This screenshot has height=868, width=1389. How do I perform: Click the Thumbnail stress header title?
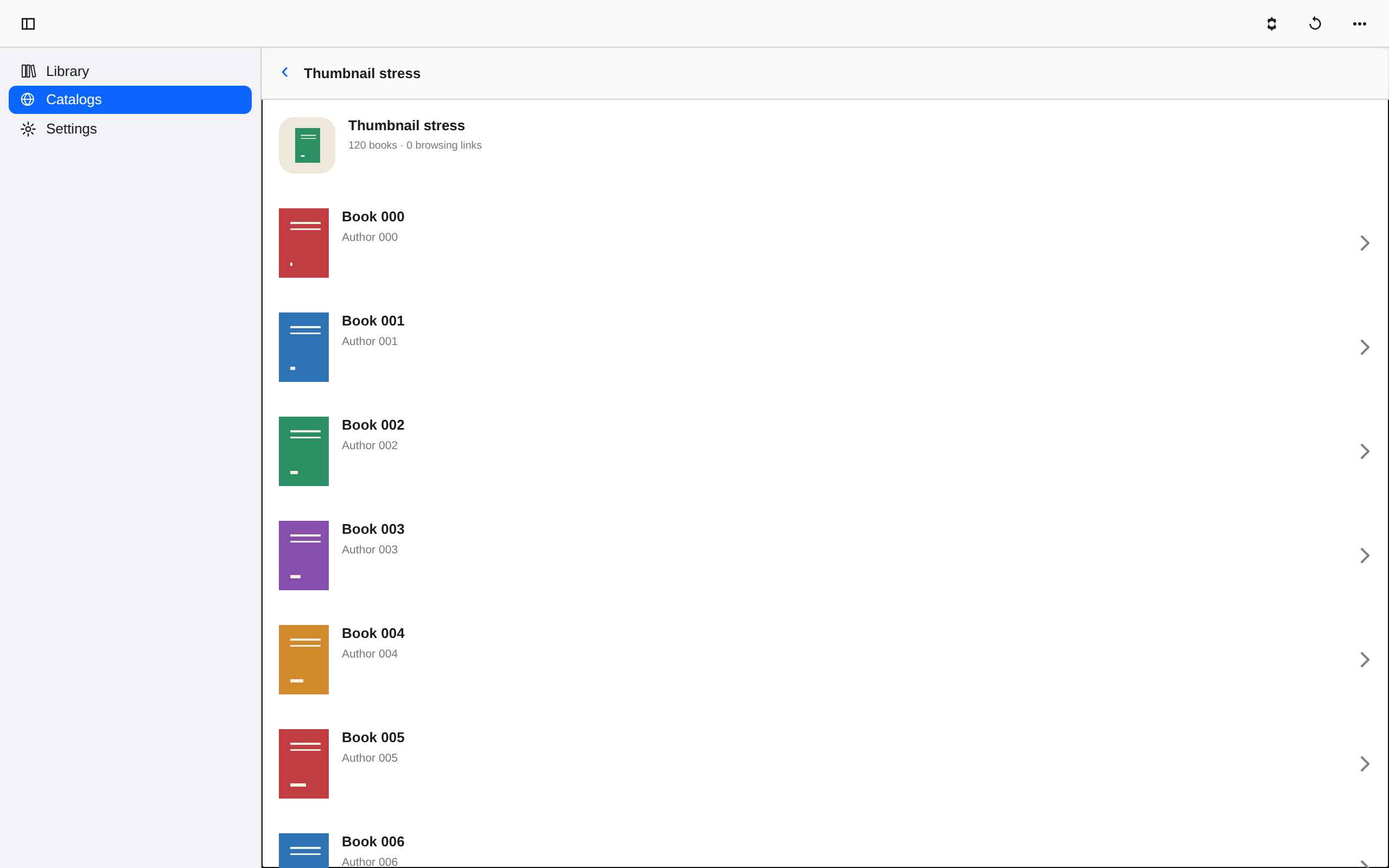tap(362, 73)
